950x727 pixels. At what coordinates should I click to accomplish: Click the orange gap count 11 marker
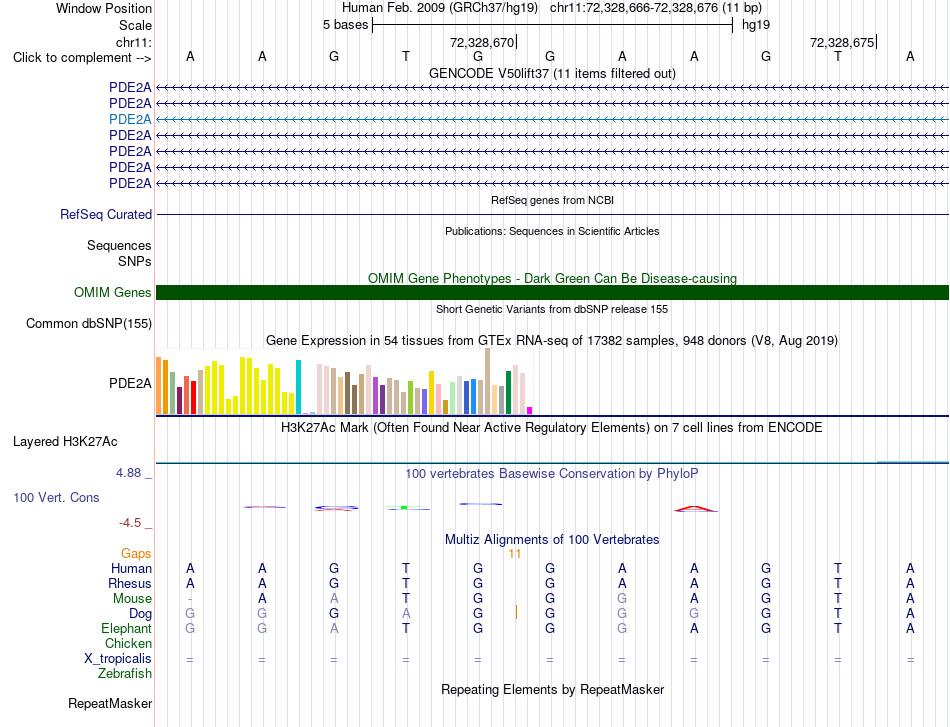[515, 554]
